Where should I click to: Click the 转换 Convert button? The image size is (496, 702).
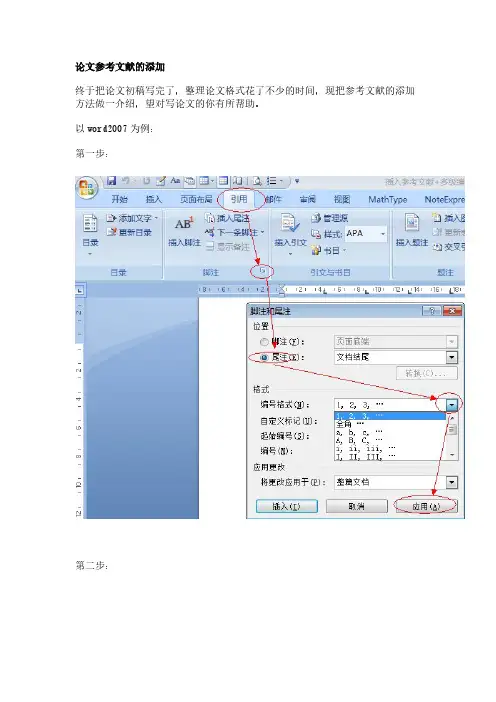pos(427,373)
